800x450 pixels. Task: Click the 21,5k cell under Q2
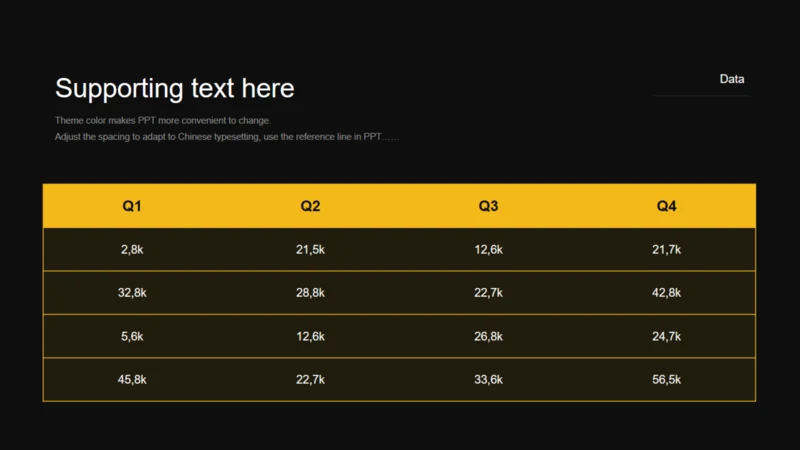[310, 249]
